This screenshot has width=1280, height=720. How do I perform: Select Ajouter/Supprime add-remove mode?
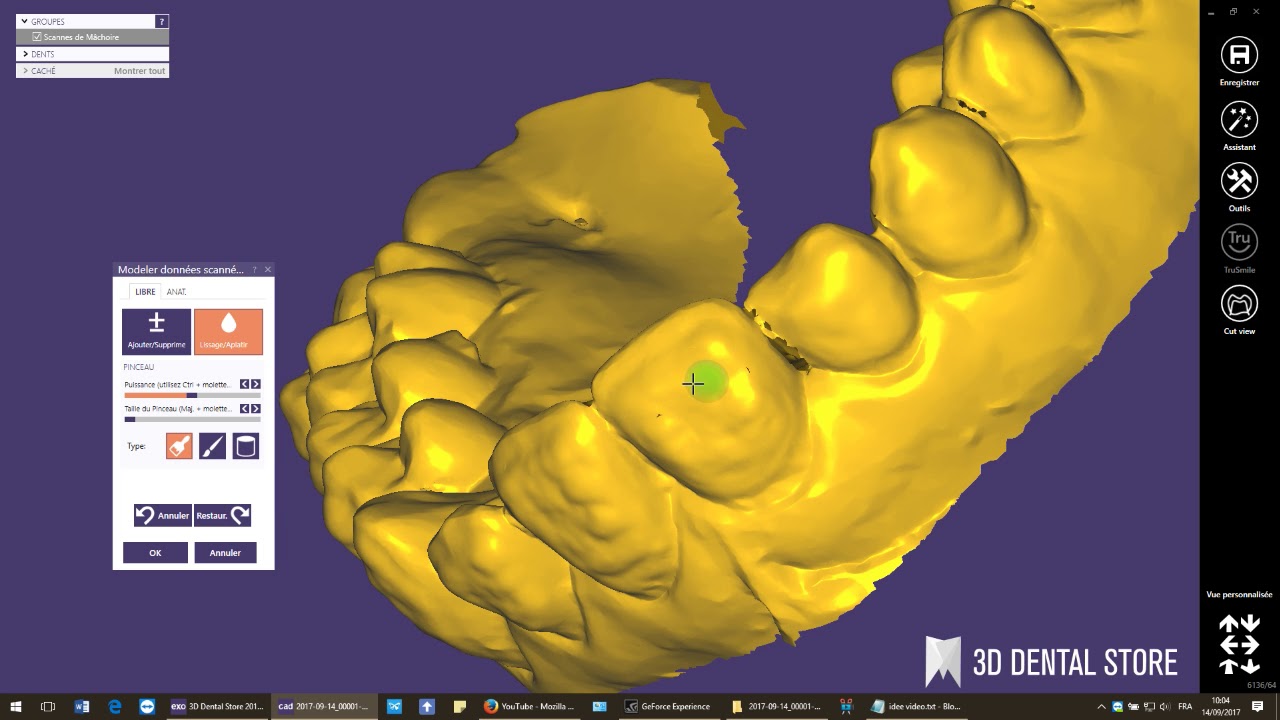pos(156,332)
